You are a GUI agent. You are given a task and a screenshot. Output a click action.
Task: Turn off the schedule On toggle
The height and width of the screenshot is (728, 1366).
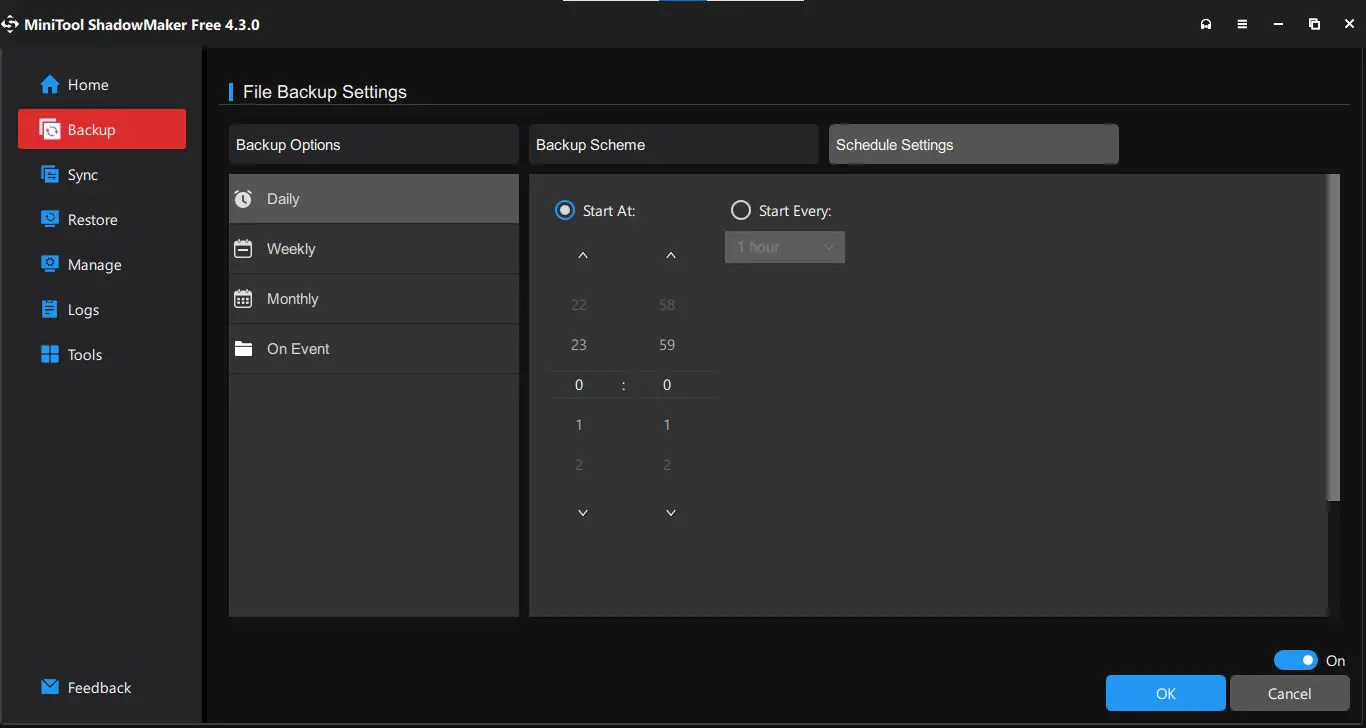[x=1296, y=660]
